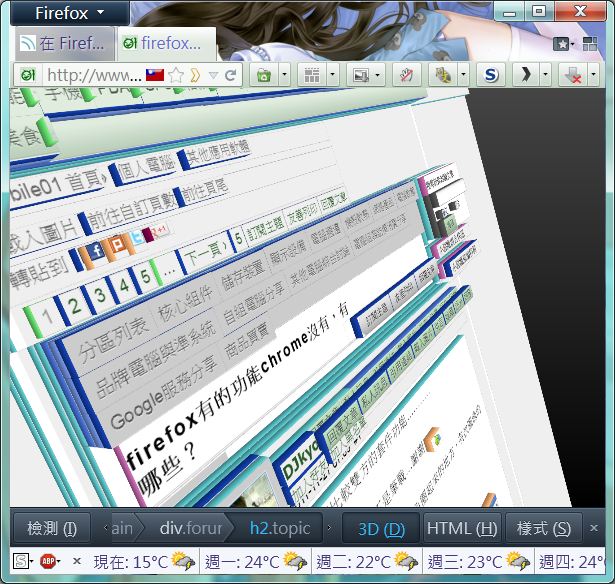Screen dimensions: 615x584
Task: Click the black right-chevron toolbar icon
Action: [526, 75]
